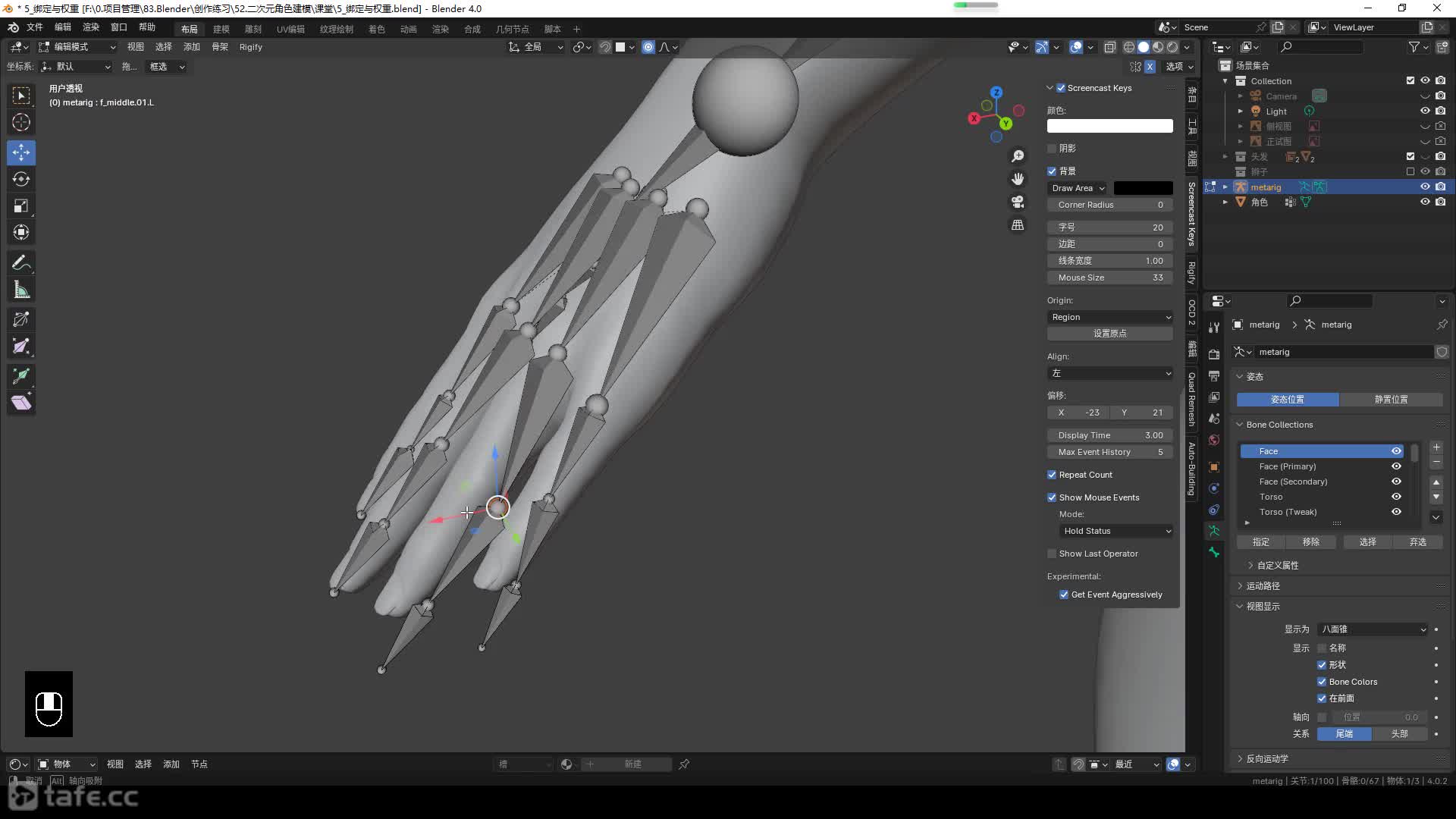Viewport: 1456px width, 819px height.
Task: Hide the Face bone collection
Action: click(x=1396, y=451)
